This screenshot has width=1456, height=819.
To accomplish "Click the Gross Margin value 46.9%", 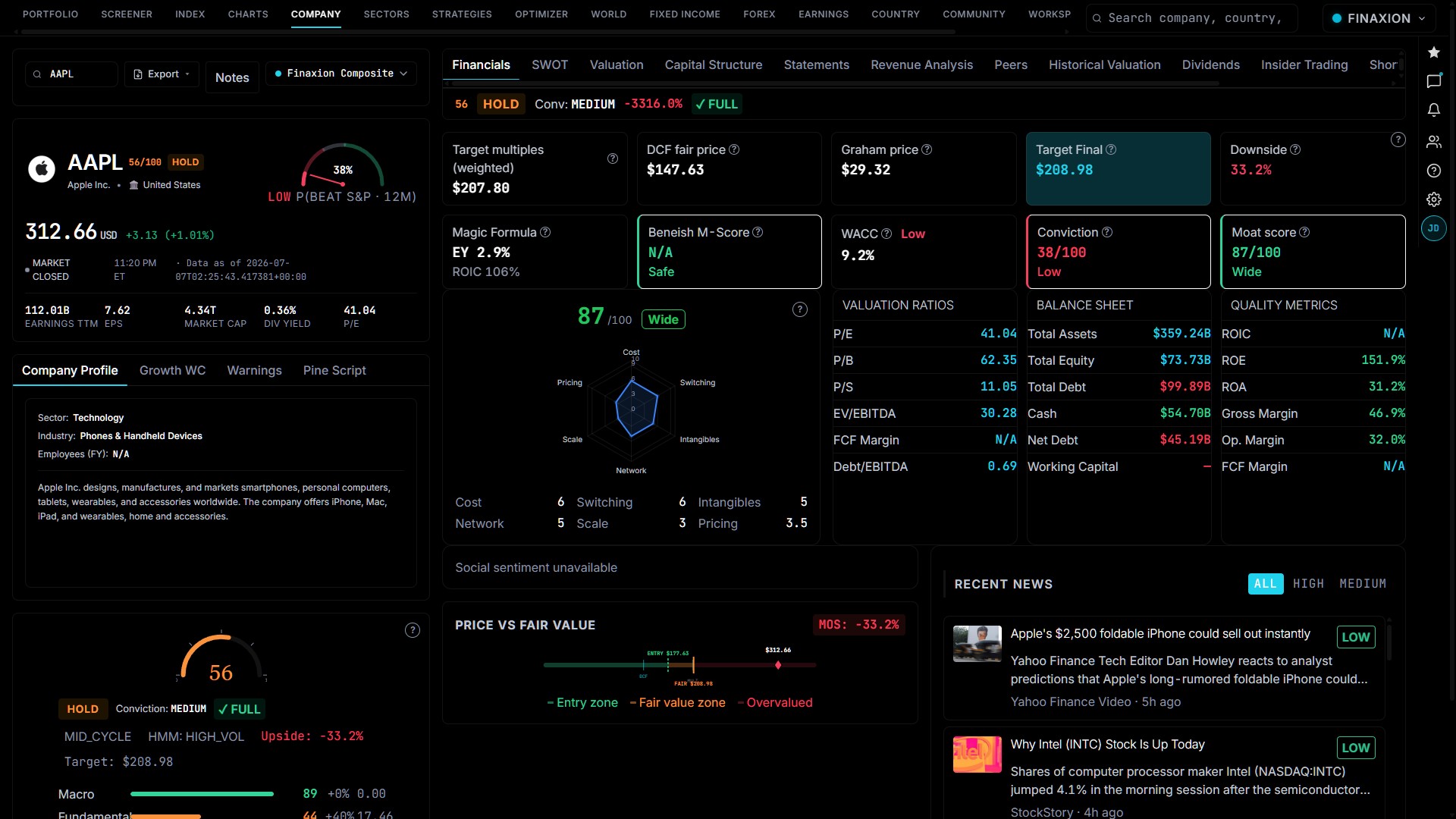I will point(1387,413).
